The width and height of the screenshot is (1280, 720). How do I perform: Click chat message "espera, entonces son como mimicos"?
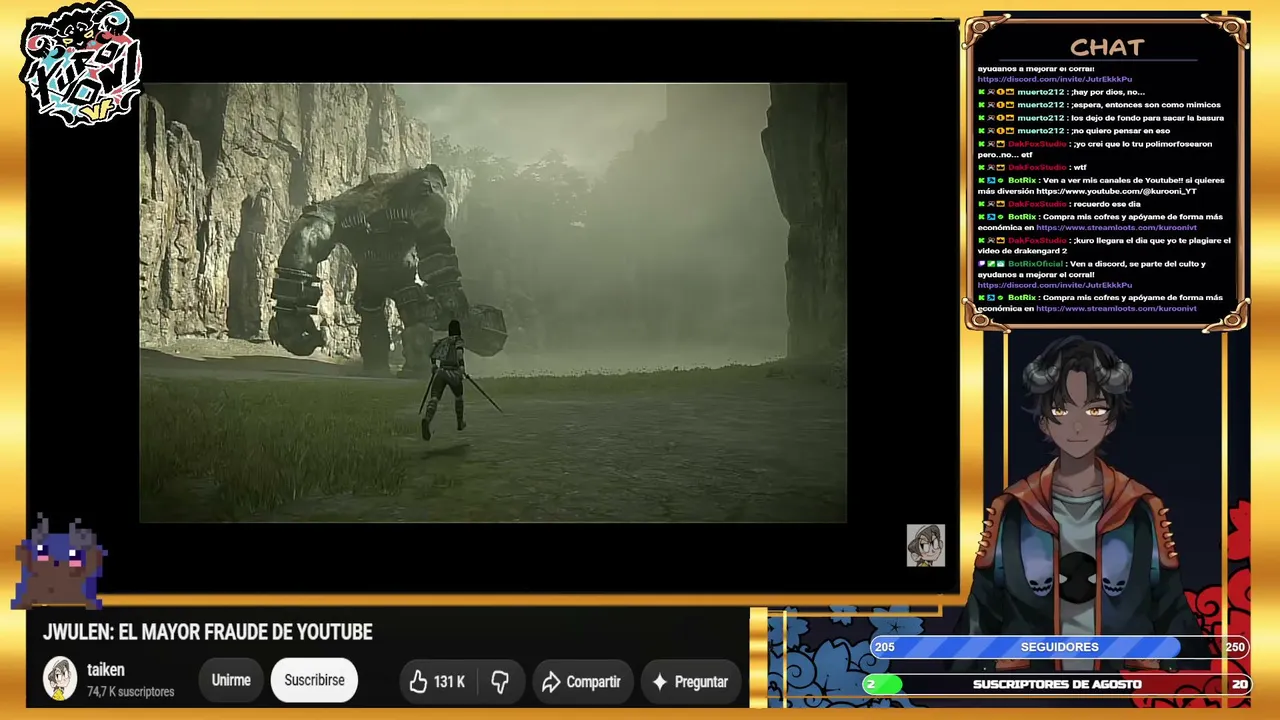[1146, 105]
